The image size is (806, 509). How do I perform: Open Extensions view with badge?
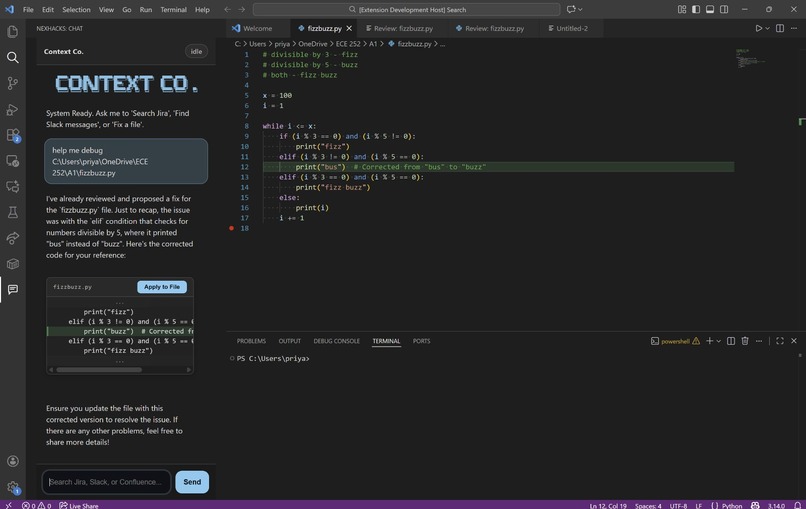pyautogui.click(x=13, y=135)
